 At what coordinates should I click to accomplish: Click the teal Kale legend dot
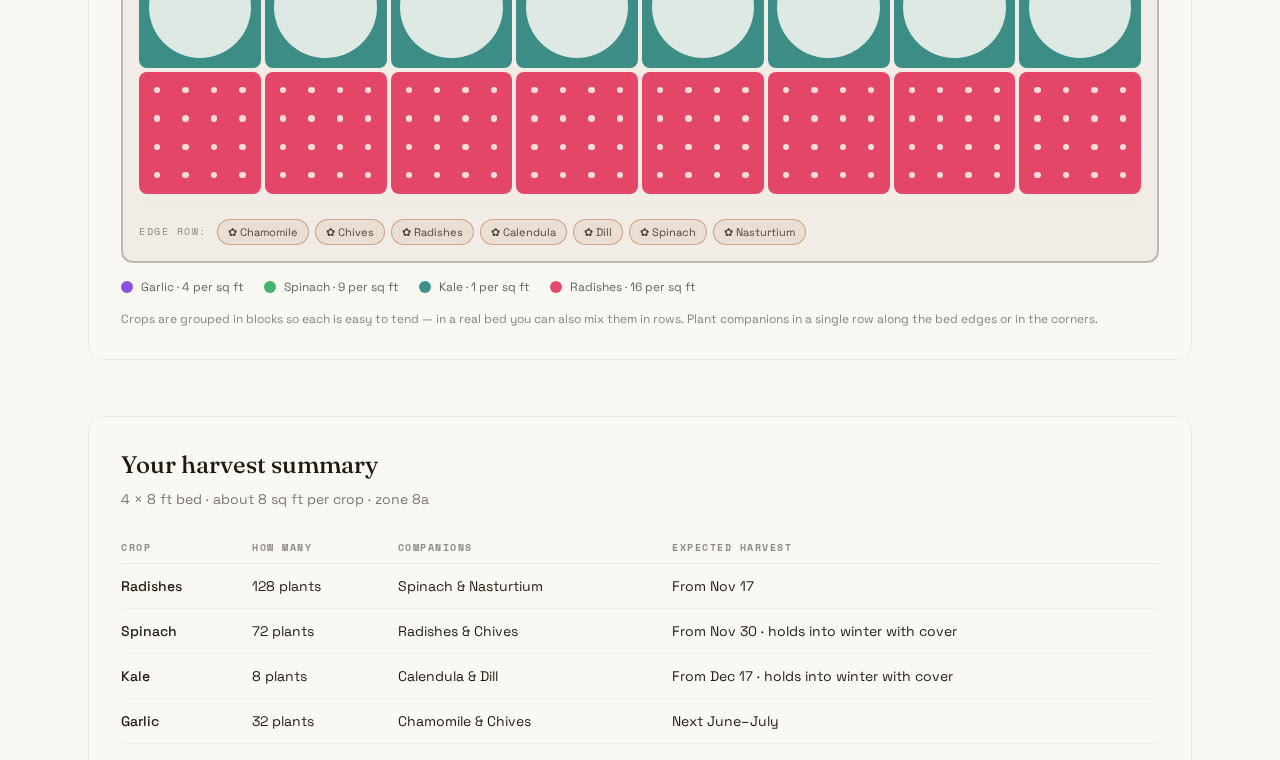click(425, 287)
